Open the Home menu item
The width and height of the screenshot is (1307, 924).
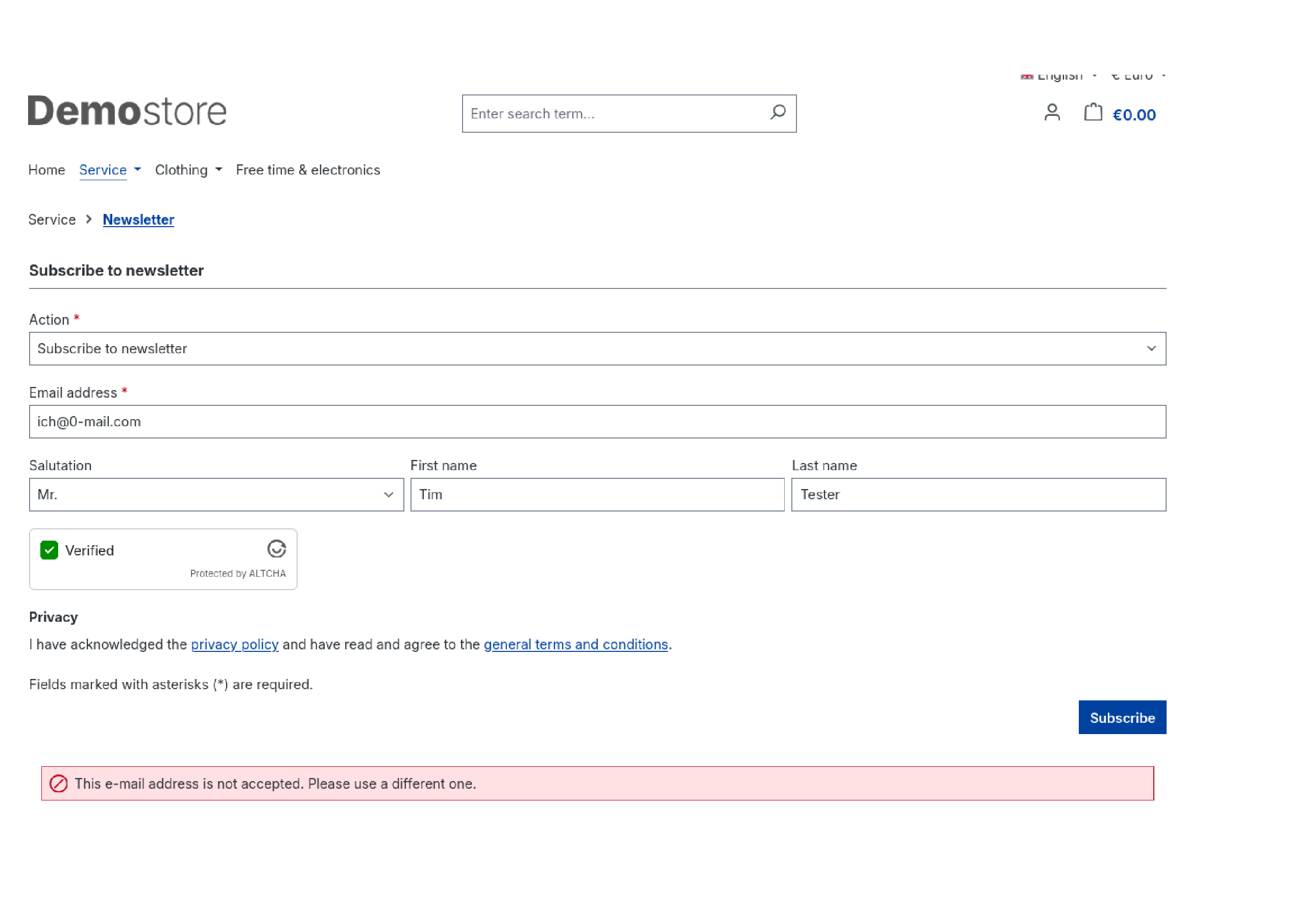coord(46,169)
